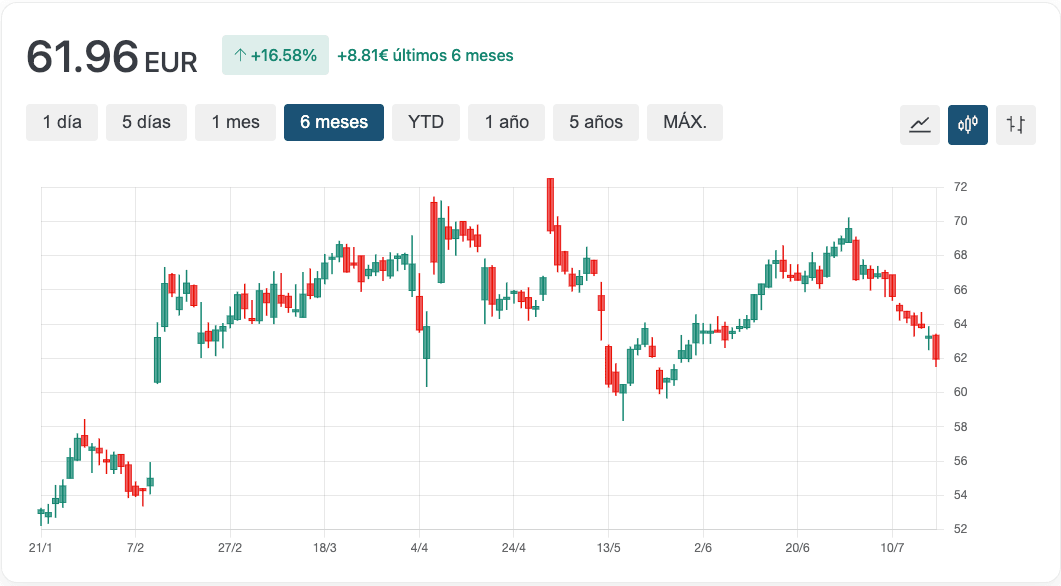Select the candlestick chart type icon
This screenshot has height=586, width=1061.
coord(967,125)
